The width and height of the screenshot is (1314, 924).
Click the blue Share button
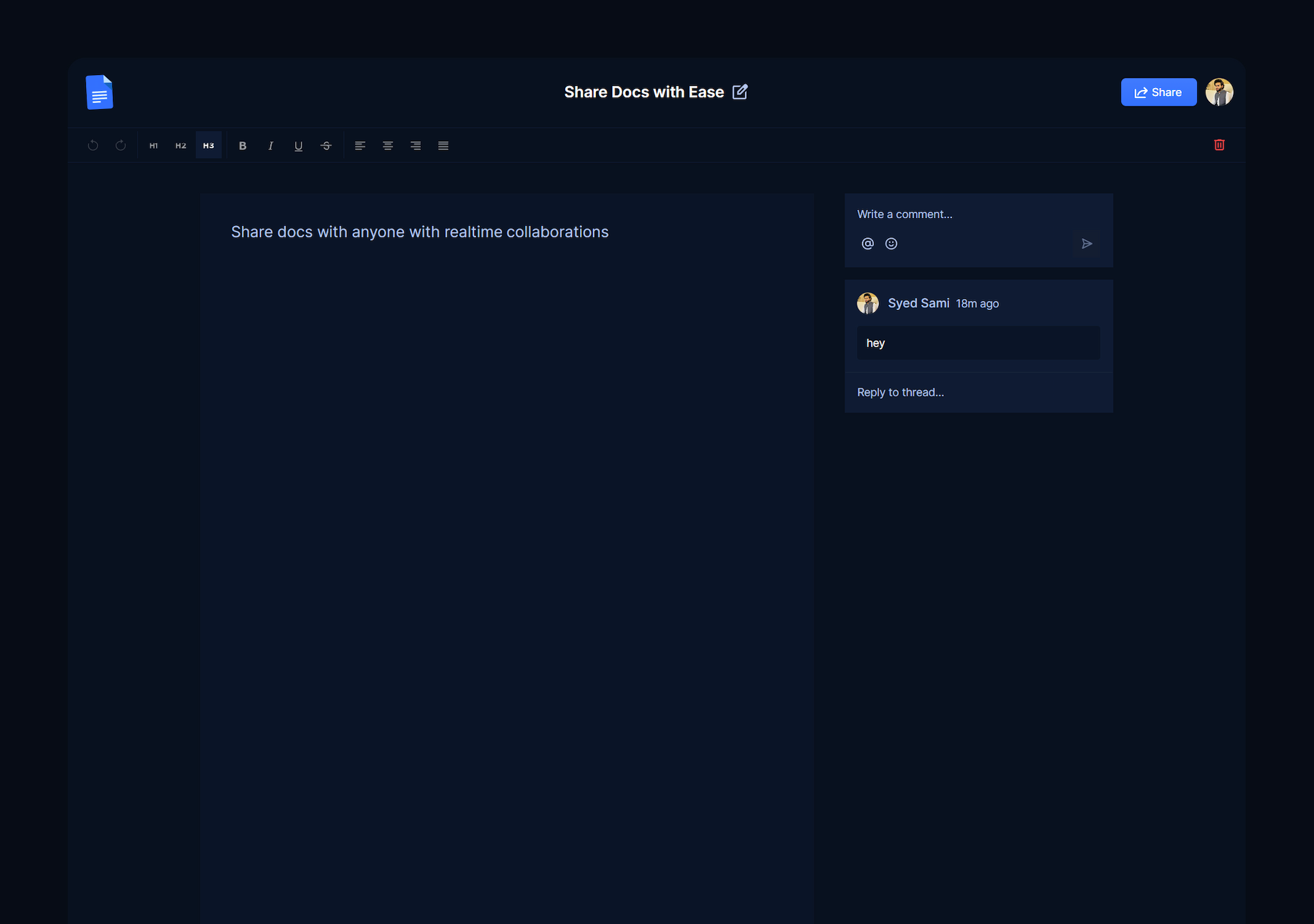point(1158,92)
